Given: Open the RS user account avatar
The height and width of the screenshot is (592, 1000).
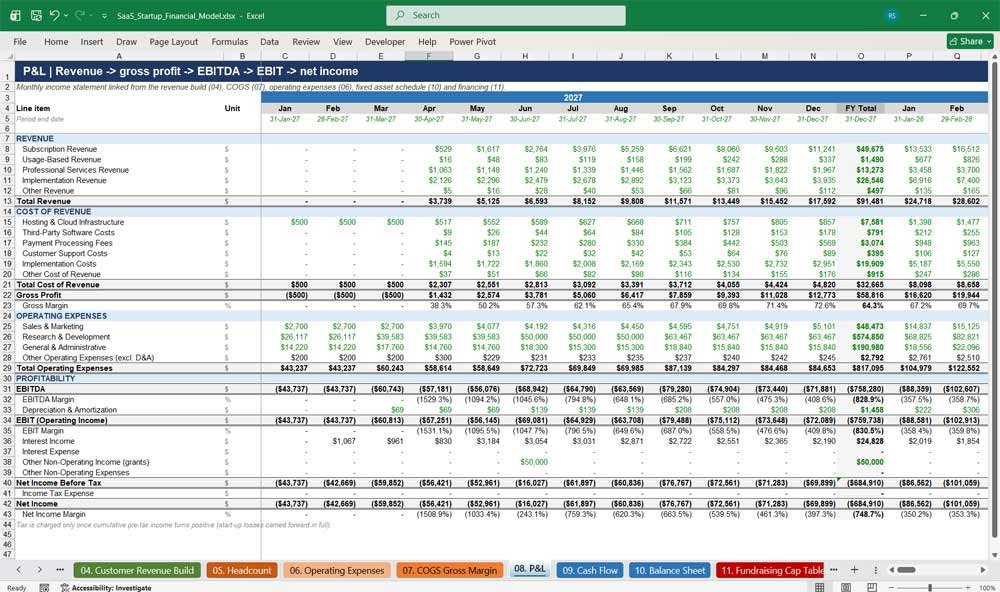Looking at the screenshot, I should (x=892, y=15).
